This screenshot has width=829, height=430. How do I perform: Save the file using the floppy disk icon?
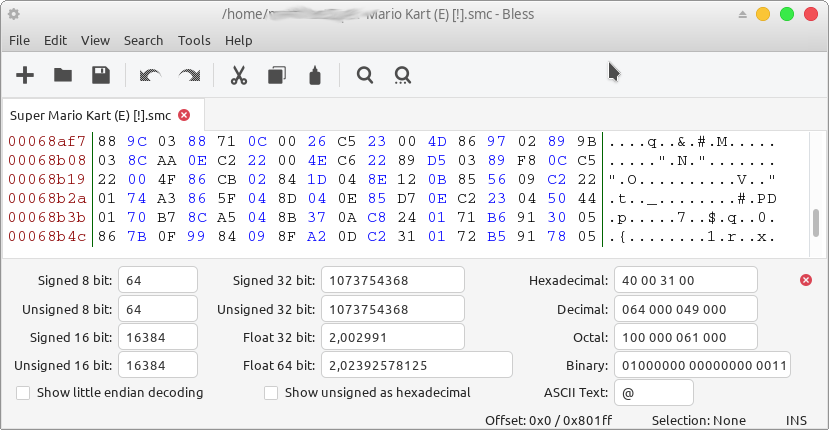tap(101, 75)
